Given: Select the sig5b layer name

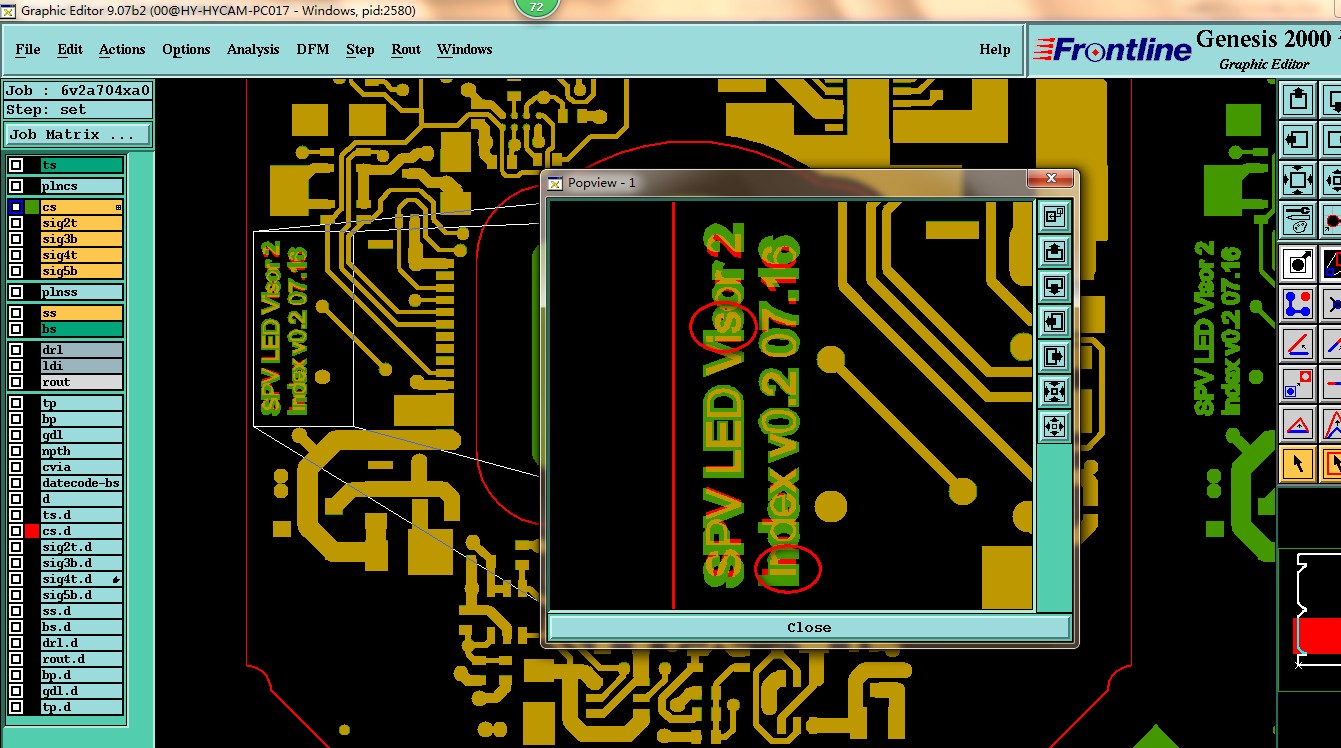Looking at the screenshot, I should click(81, 271).
